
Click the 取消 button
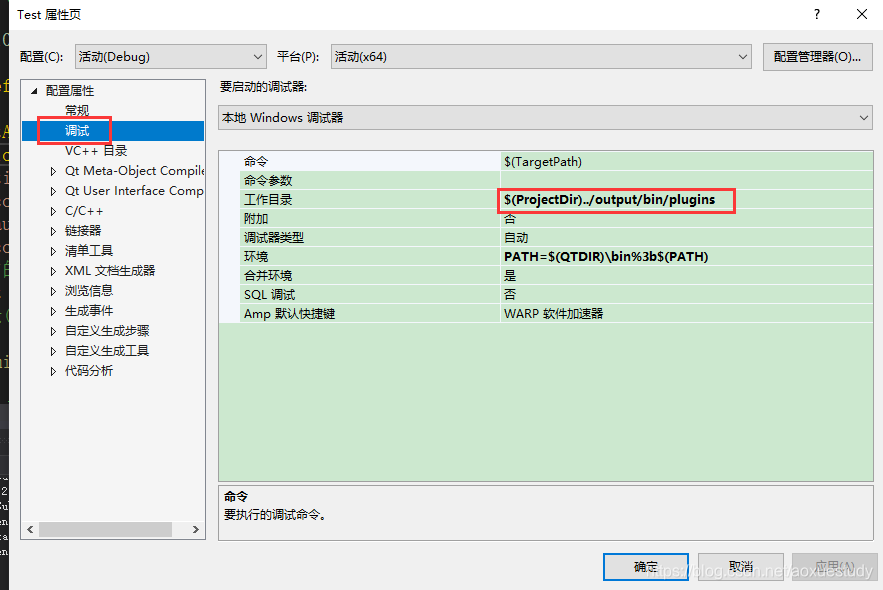(x=740, y=566)
